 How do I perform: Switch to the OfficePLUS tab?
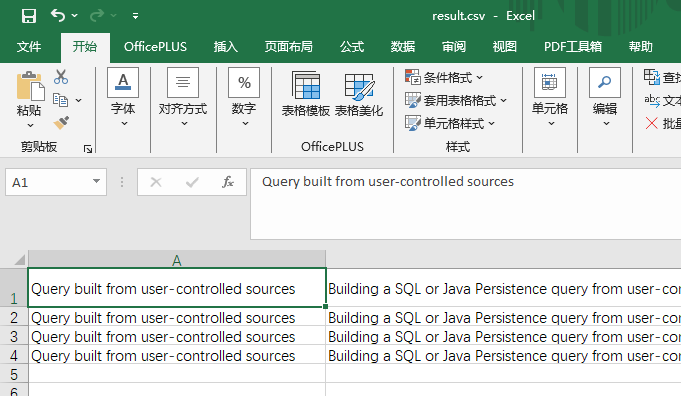(x=155, y=46)
